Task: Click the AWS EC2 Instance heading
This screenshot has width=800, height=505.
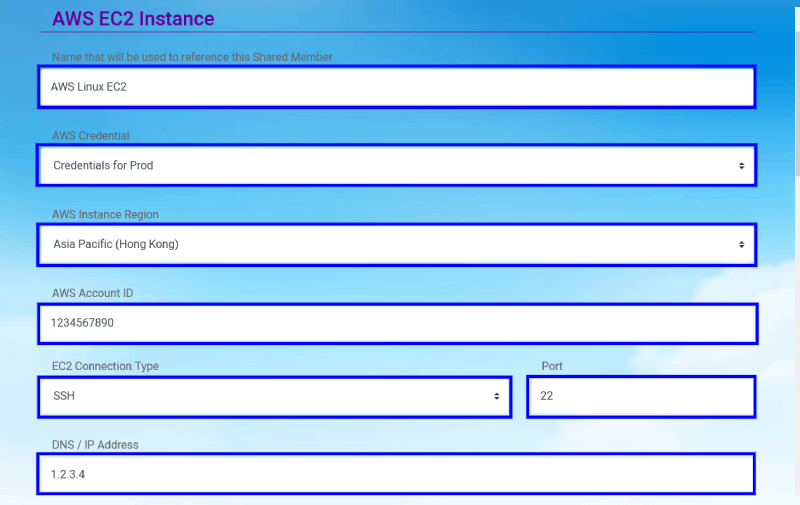Action: coord(133,18)
